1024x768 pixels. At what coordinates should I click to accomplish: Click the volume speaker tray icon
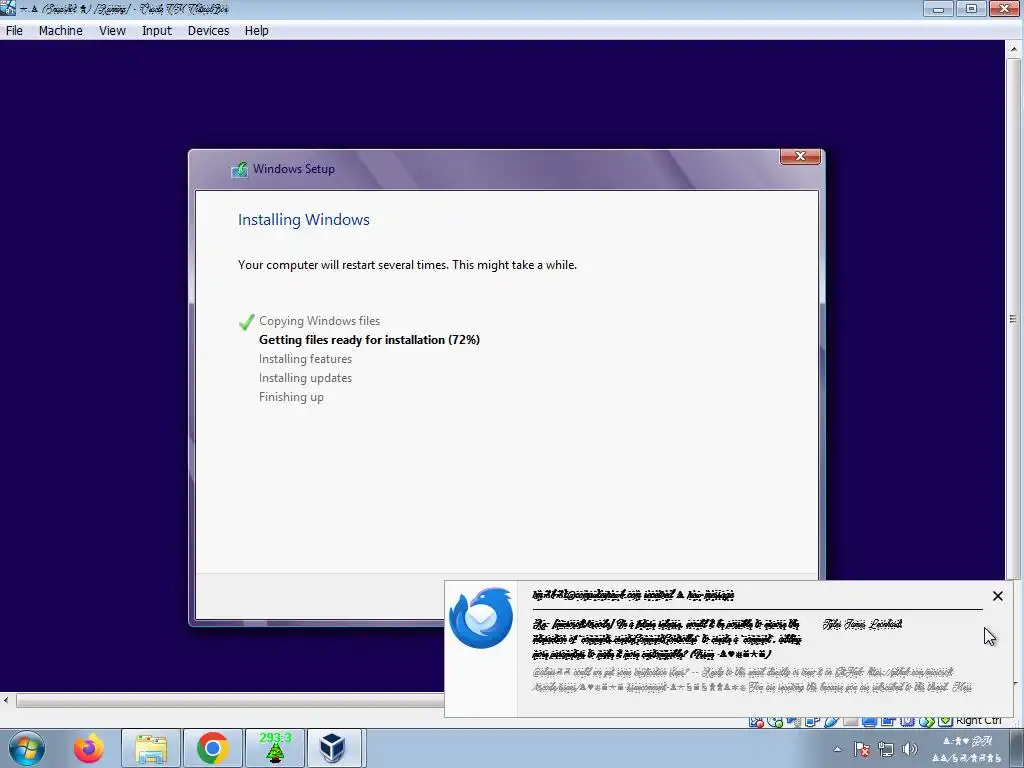[x=910, y=749]
